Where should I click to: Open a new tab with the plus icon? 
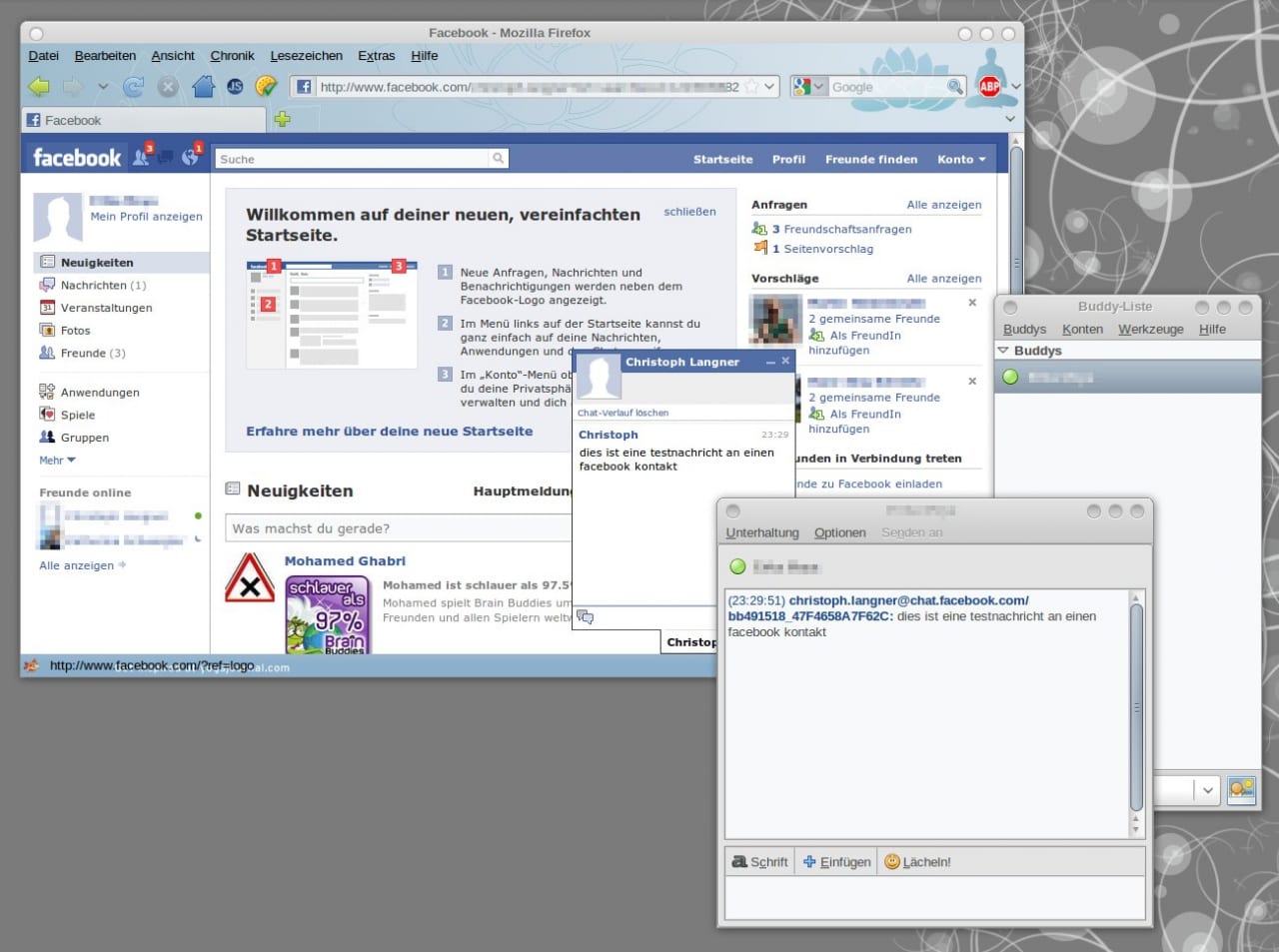(282, 120)
